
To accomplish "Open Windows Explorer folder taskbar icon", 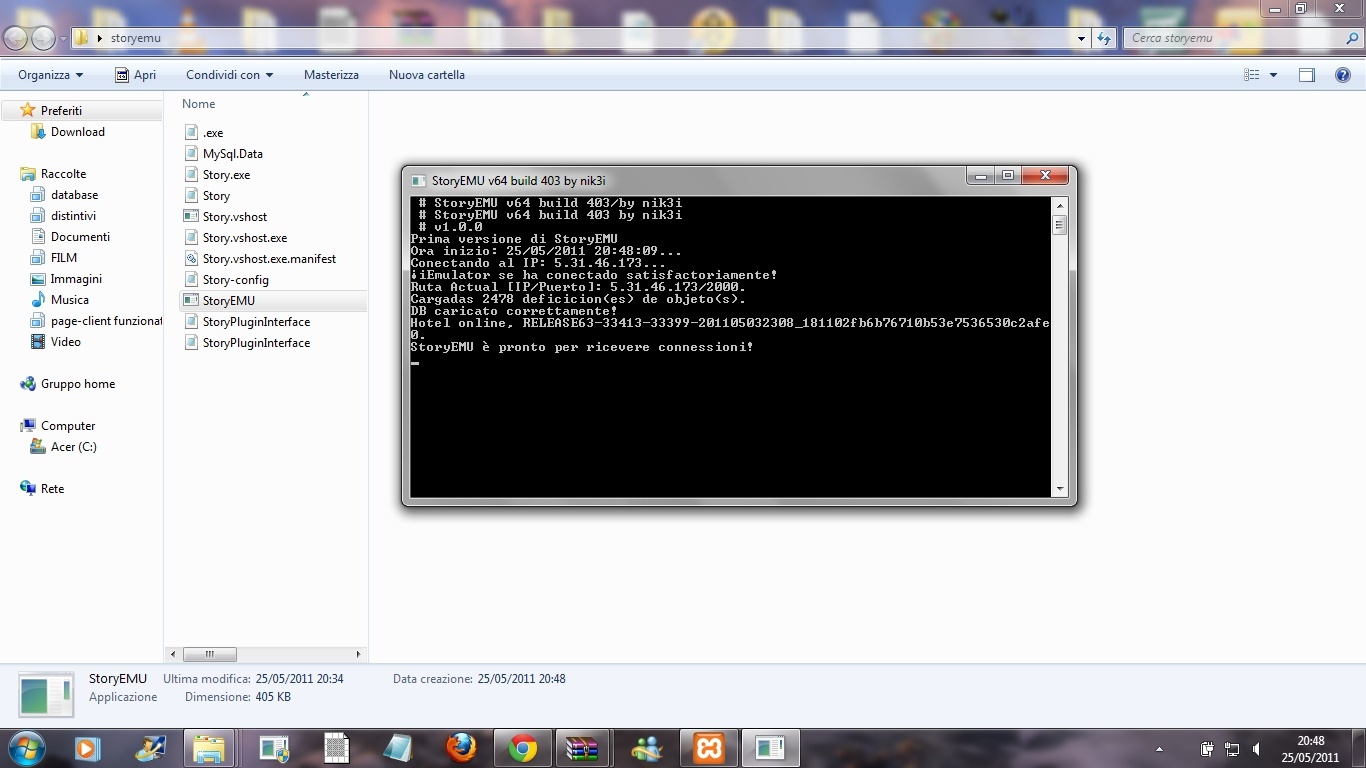I will [x=209, y=748].
